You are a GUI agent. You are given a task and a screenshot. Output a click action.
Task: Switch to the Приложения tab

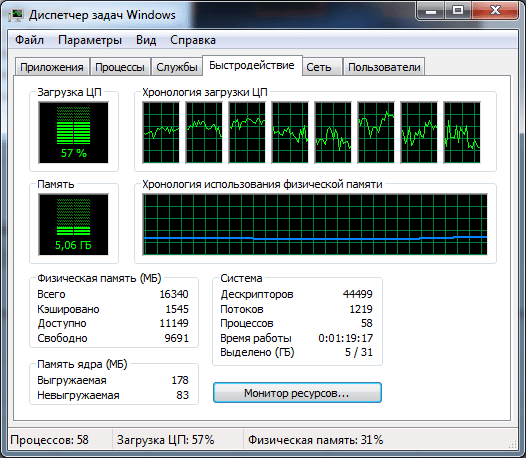click(x=52, y=67)
